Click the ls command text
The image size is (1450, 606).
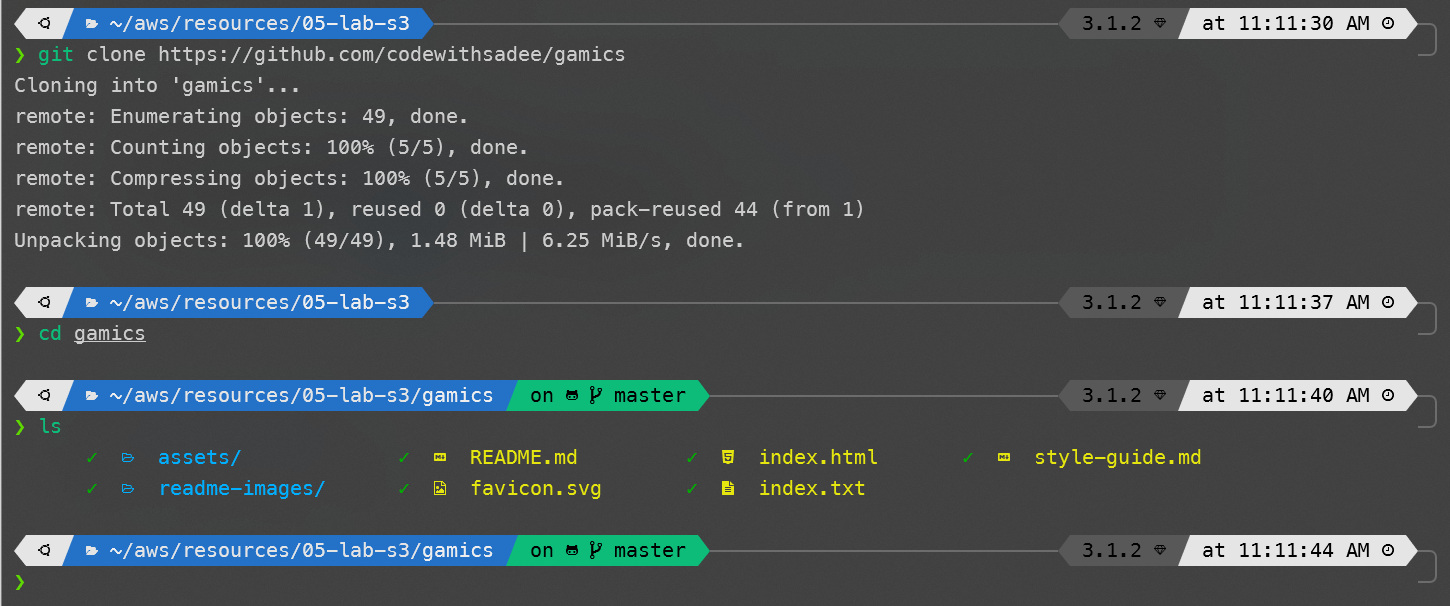tap(50, 426)
